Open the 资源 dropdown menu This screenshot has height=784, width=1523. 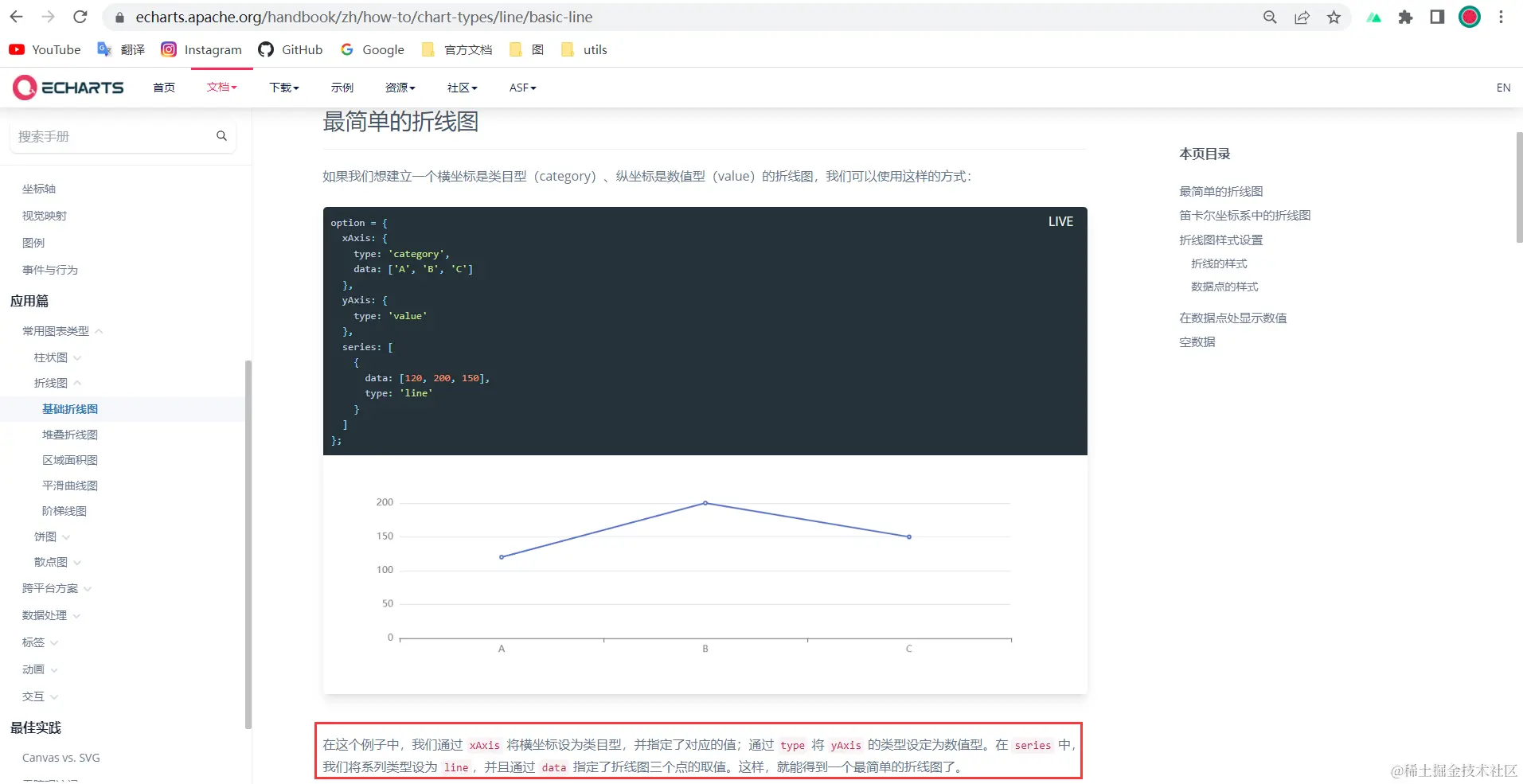coord(400,88)
